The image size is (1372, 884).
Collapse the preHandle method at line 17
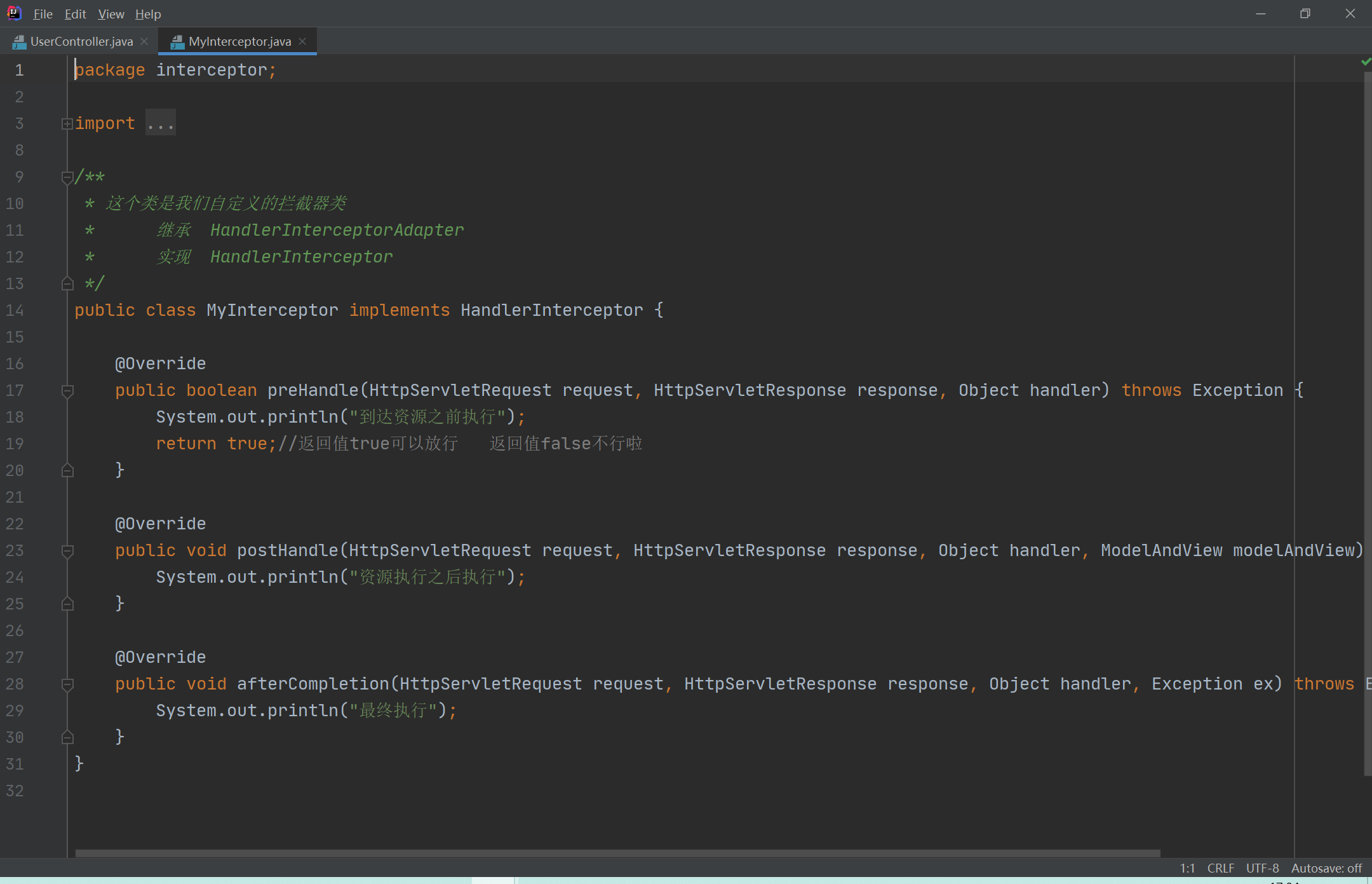pyautogui.click(x=67, y=391)
